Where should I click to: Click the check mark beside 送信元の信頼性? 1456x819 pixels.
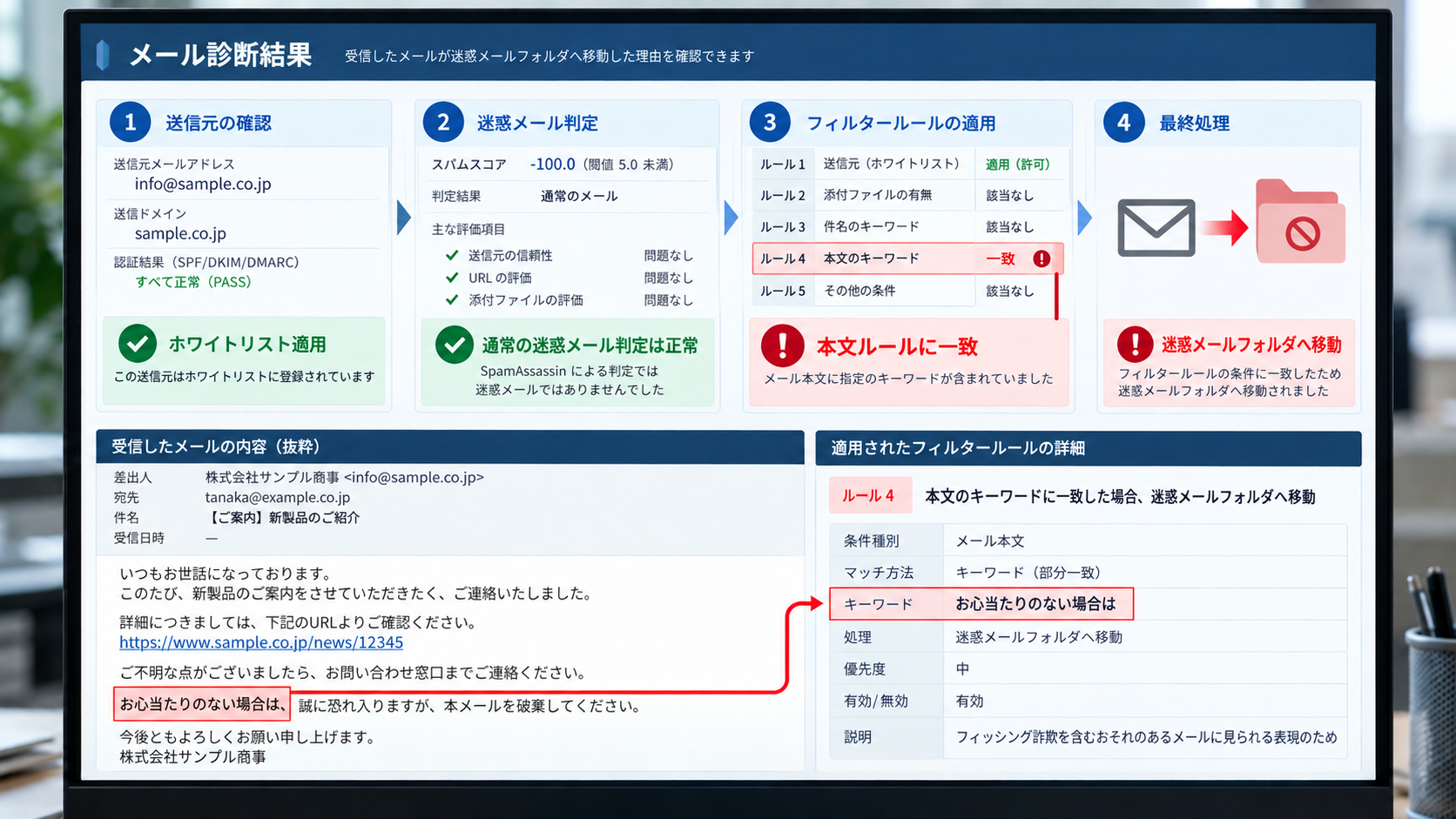[x=452, y=255]
